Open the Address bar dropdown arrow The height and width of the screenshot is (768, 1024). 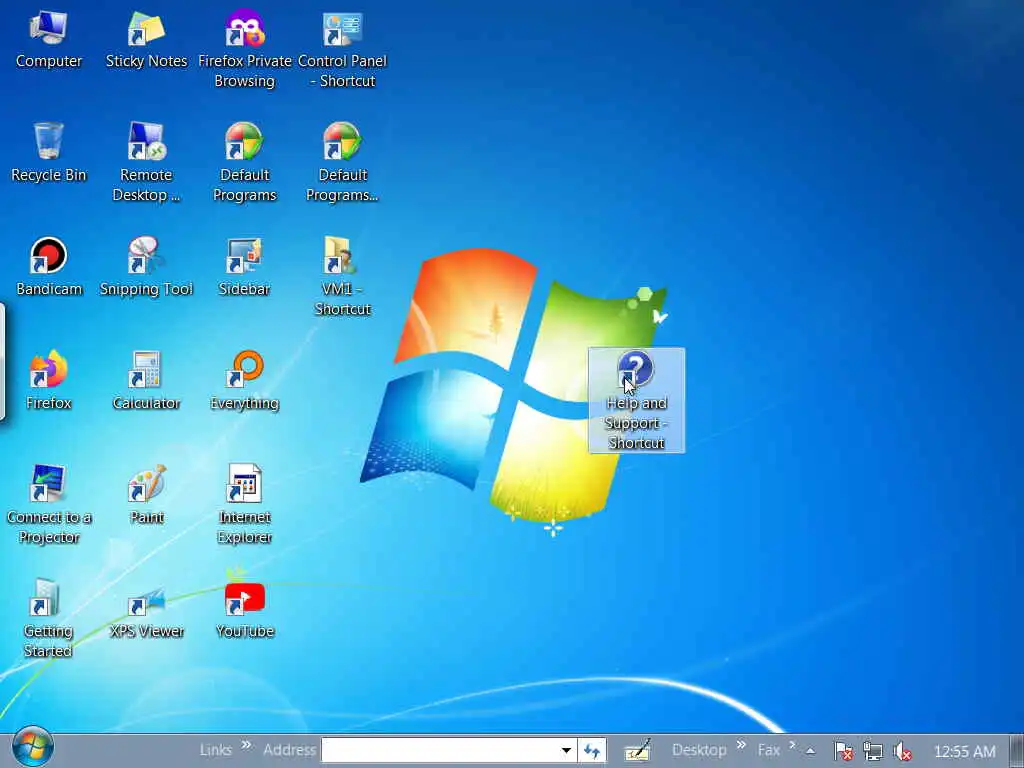[x=566, y=750]
